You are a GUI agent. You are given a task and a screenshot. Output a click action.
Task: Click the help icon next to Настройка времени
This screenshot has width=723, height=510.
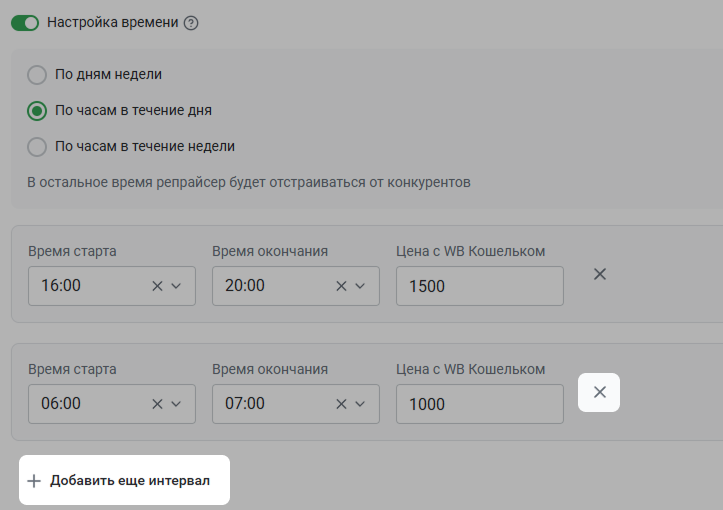[x=191, y=23]
